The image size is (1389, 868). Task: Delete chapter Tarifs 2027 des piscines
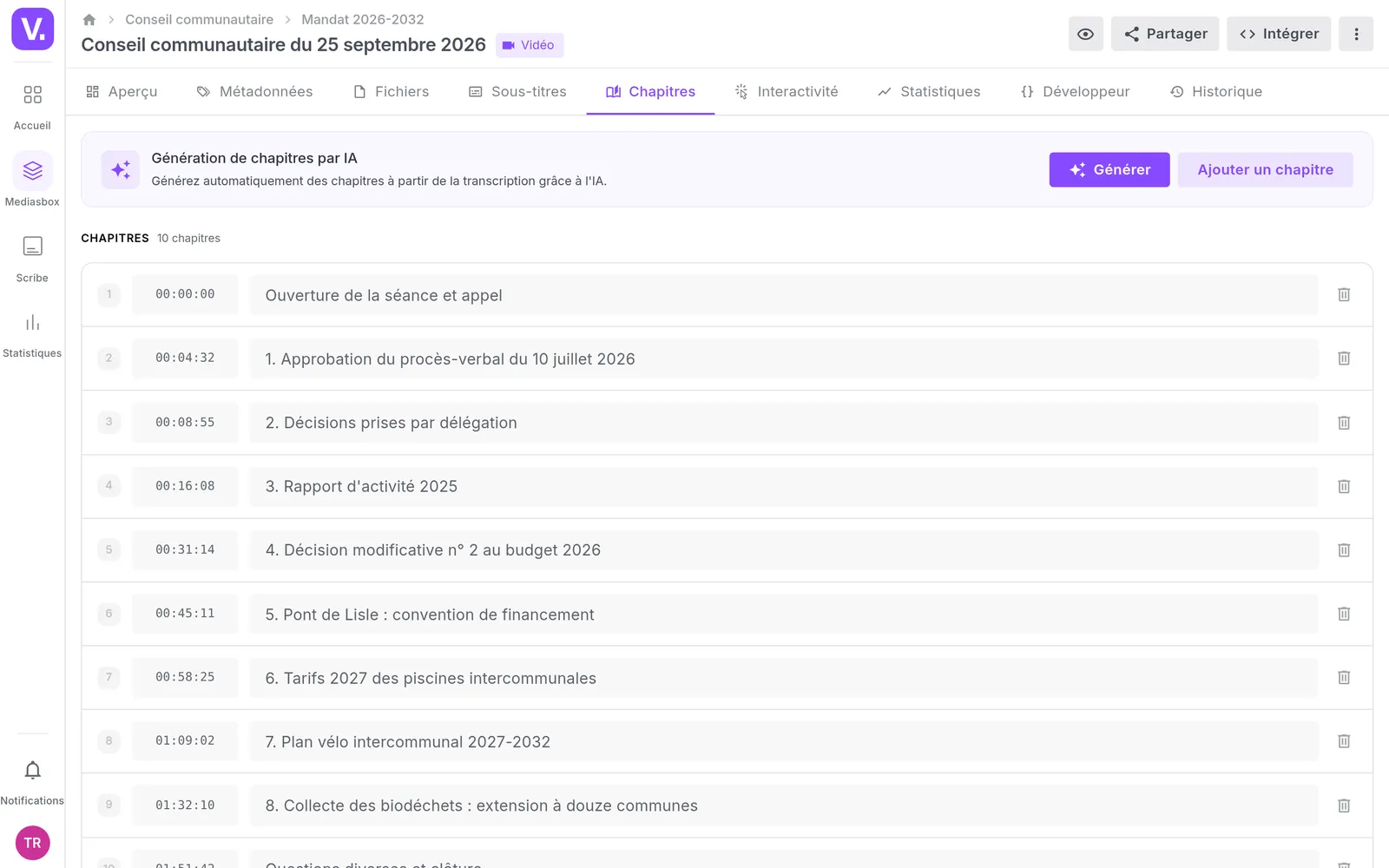(x=1344, y=678)
